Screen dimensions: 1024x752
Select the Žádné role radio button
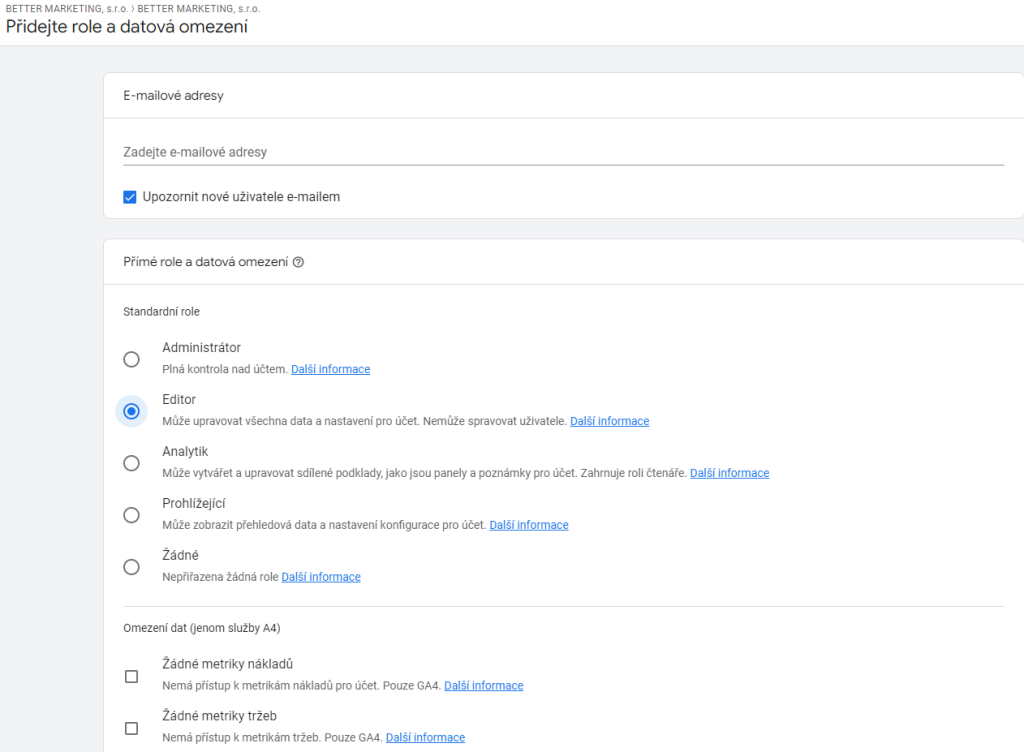pos(131,567)
